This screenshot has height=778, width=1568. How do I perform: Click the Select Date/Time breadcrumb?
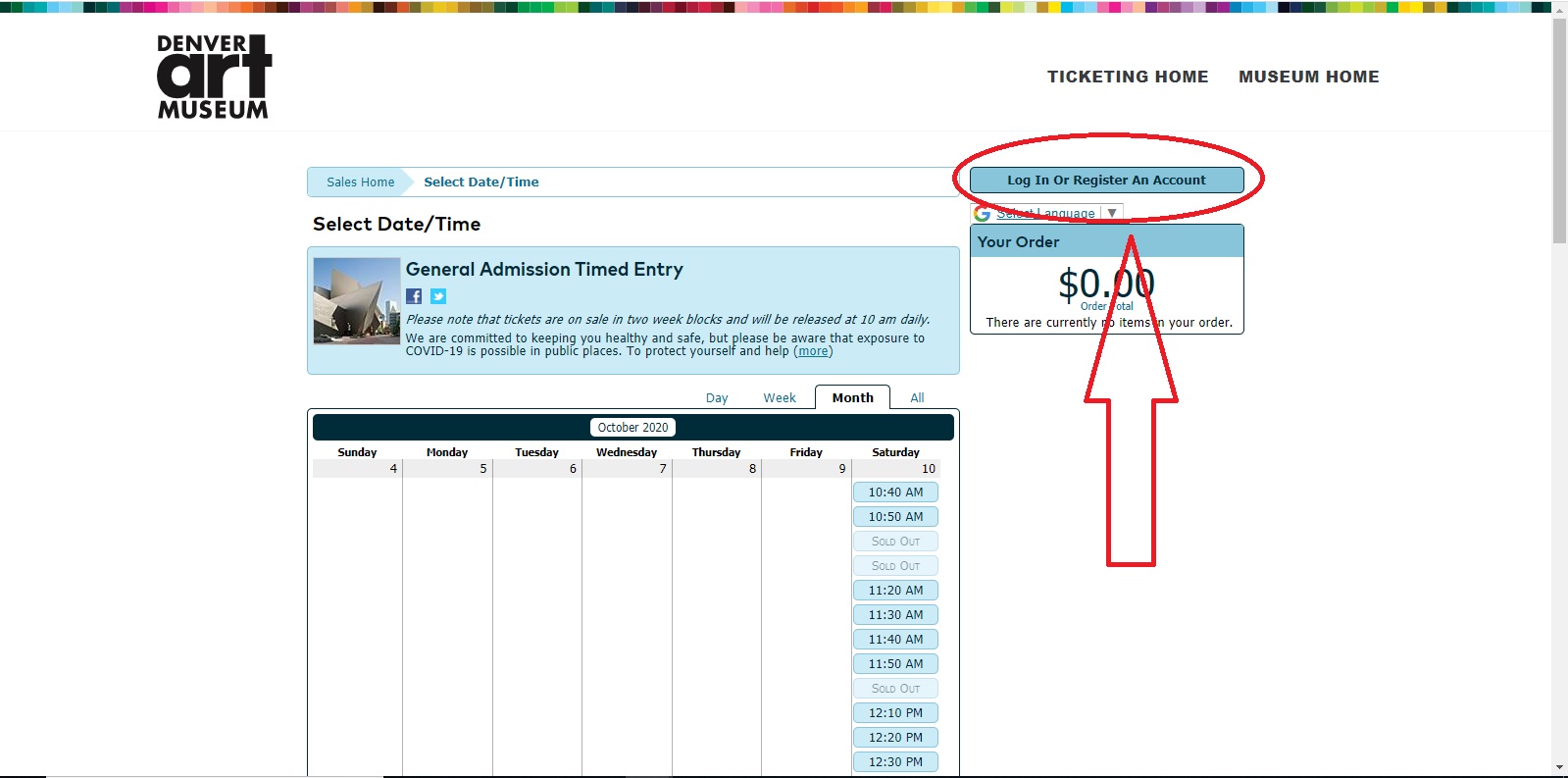pyautogui.click(x=481, y=182)
